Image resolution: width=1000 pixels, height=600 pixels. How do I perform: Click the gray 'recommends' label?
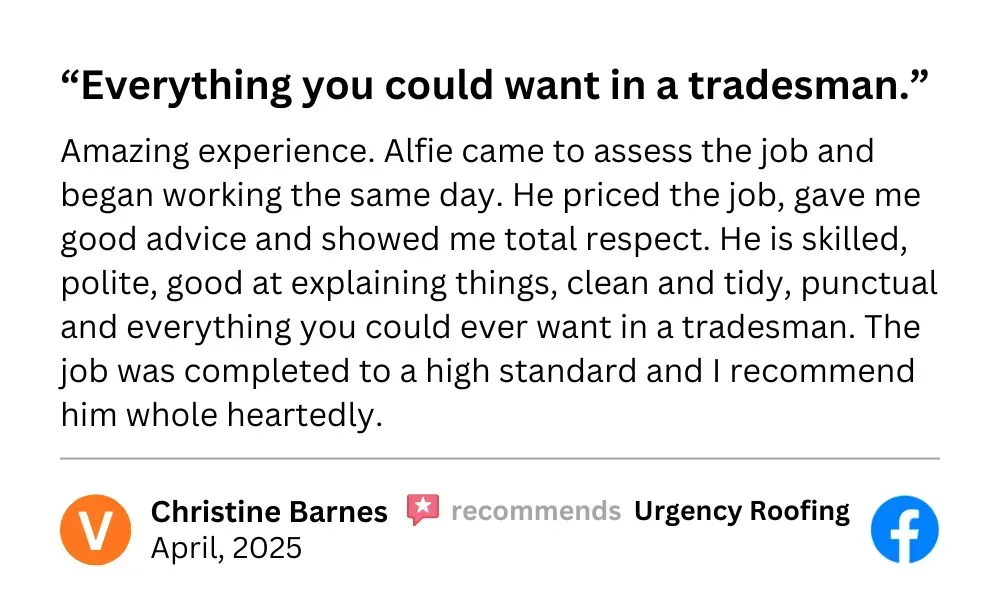coord(536,511)
